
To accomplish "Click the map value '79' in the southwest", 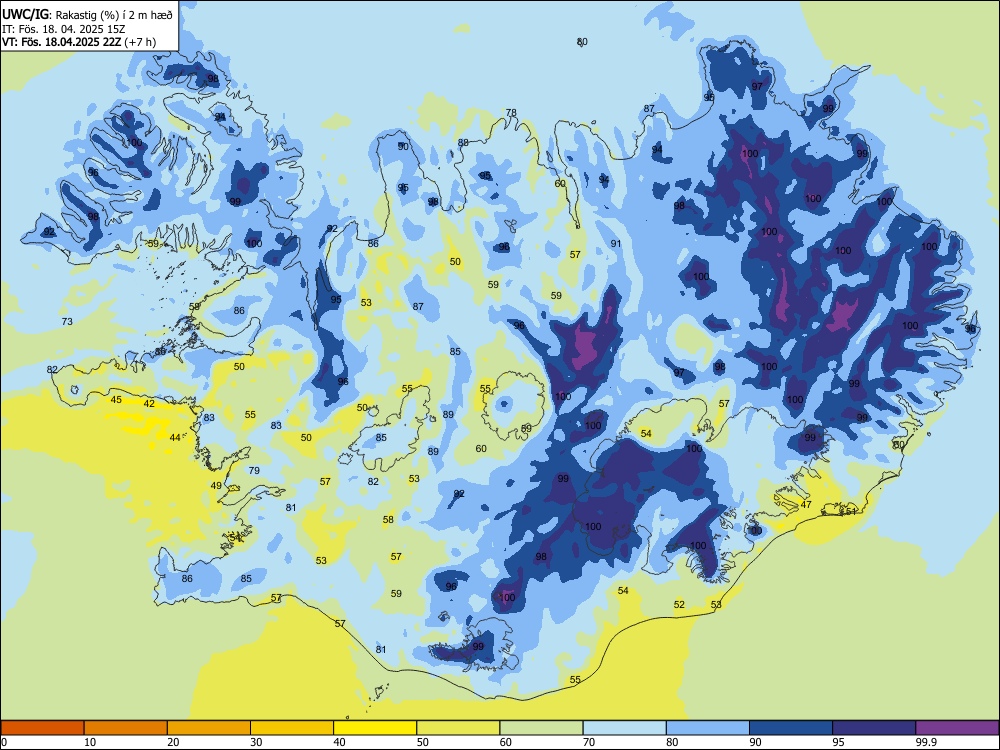I will [x=254, y=471].
